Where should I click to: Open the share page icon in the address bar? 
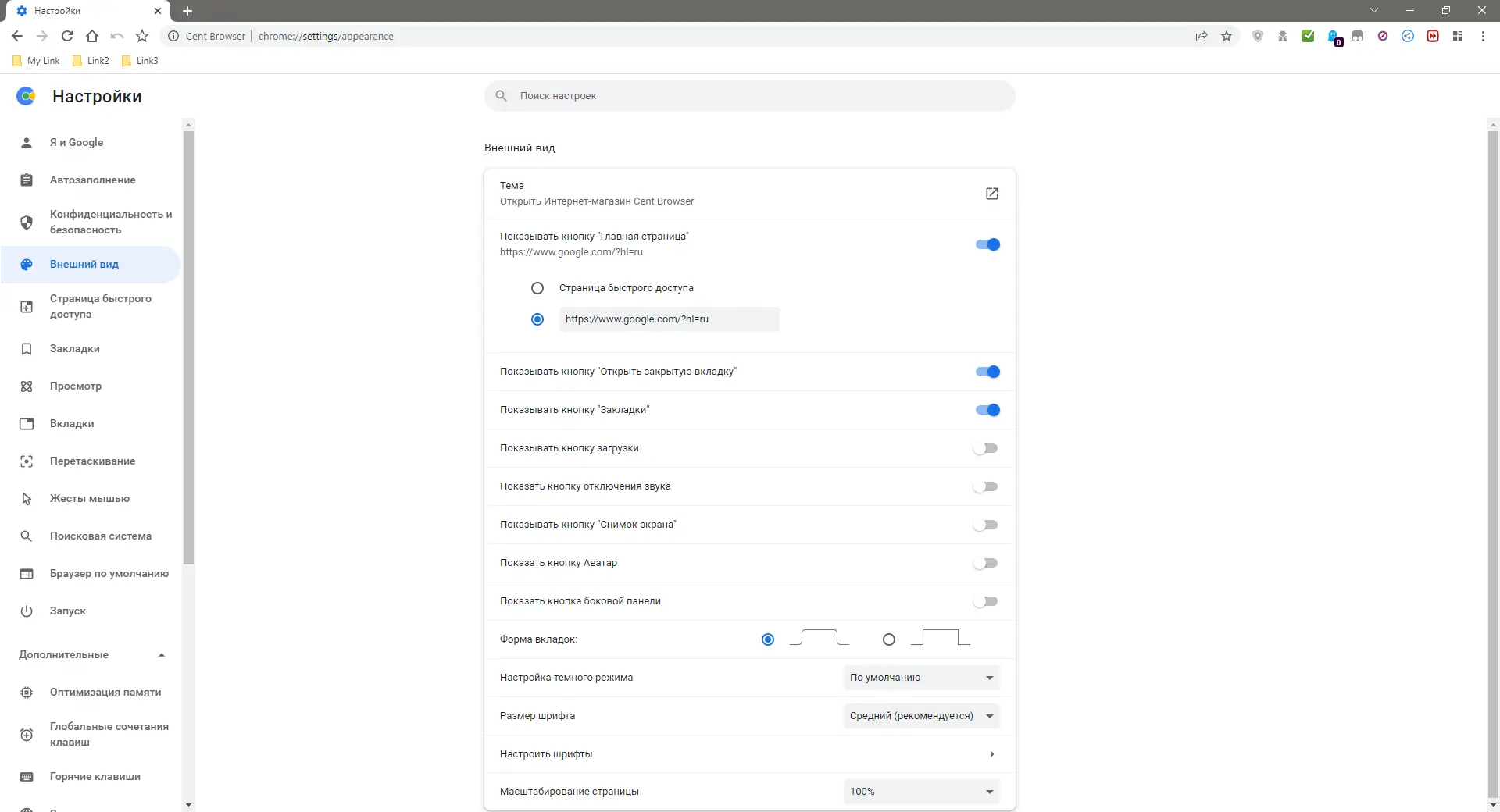coord(1202,36)
